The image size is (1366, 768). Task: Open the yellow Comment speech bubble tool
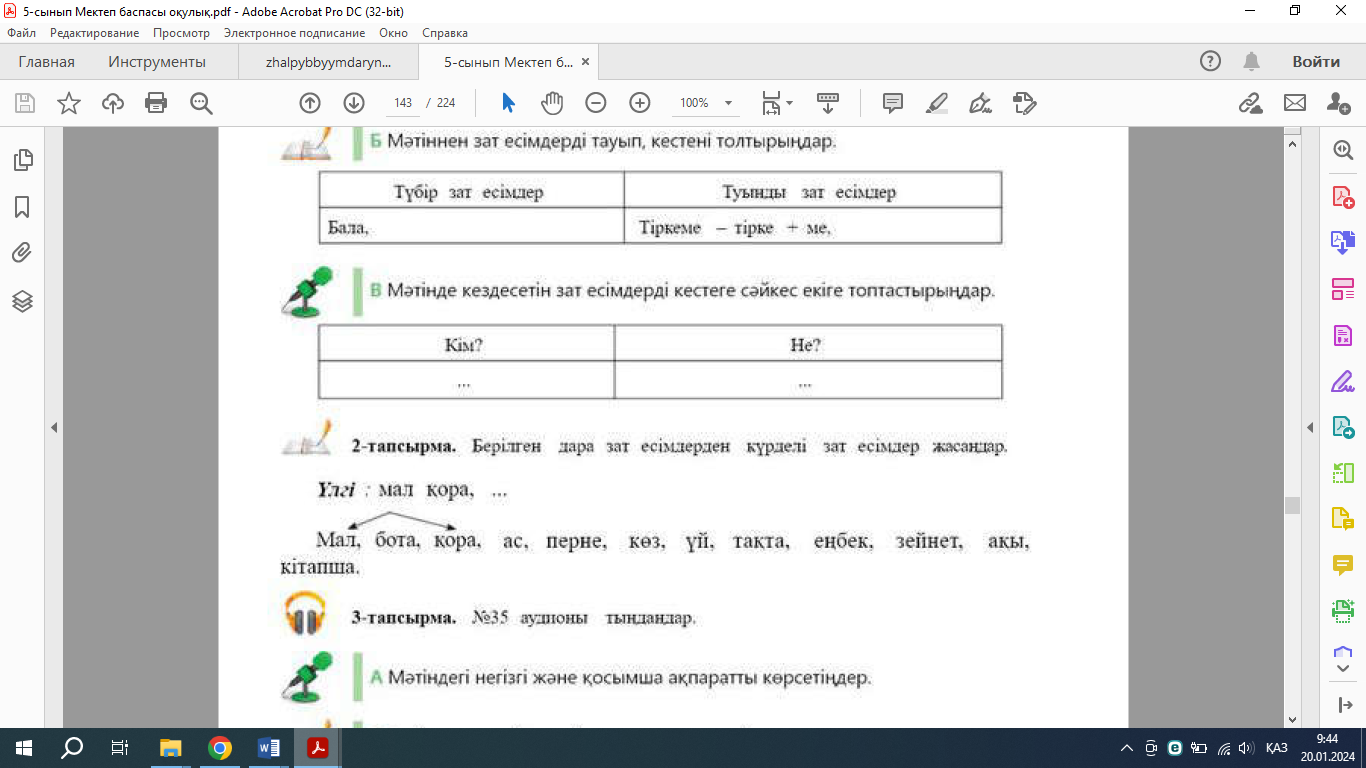(x=1342, y=565)
